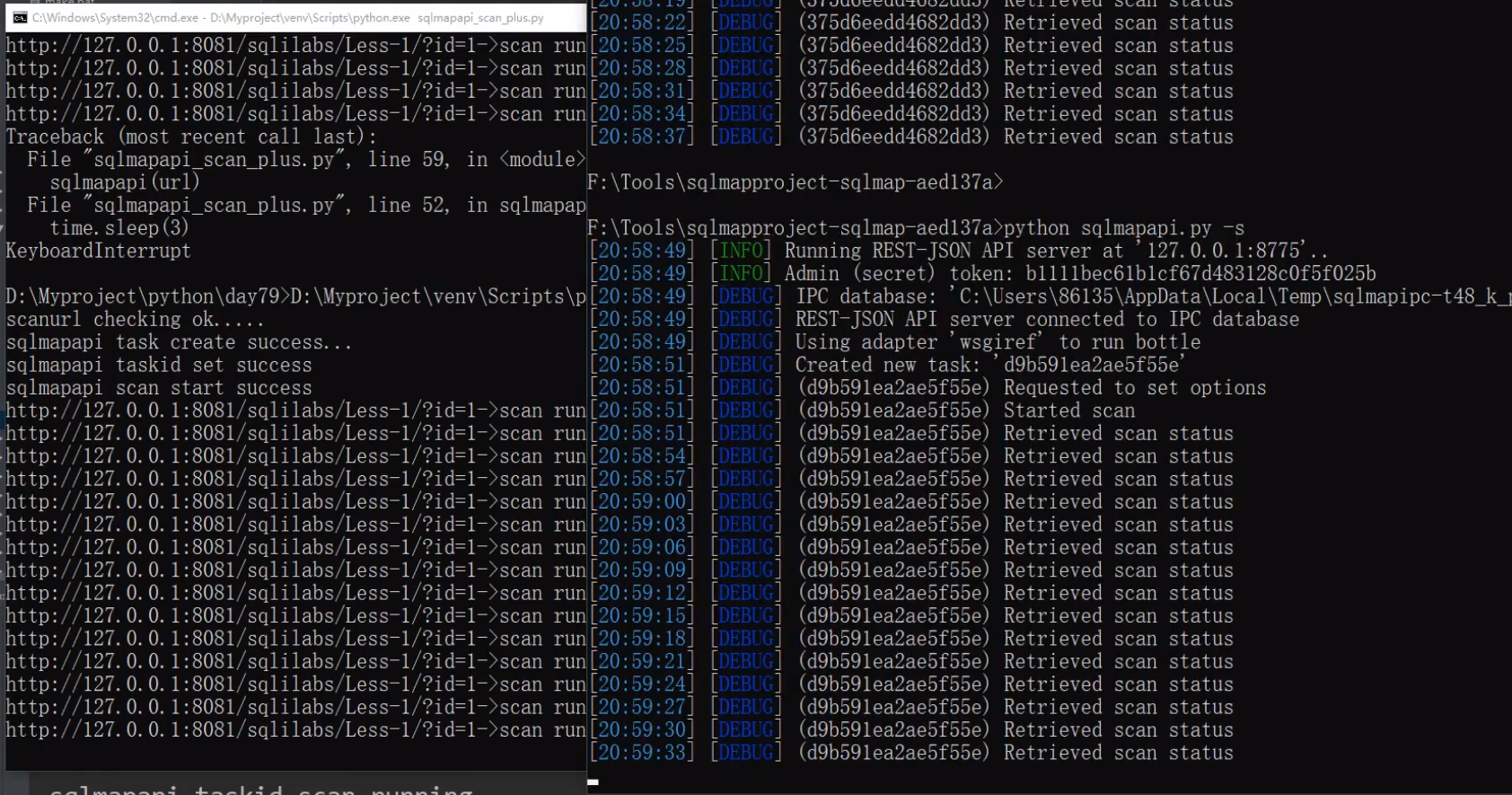Click the 'D:\Myproject\python\day79>' prompt line
Viewport: 1512px width, 795px height.
(295, 296)
